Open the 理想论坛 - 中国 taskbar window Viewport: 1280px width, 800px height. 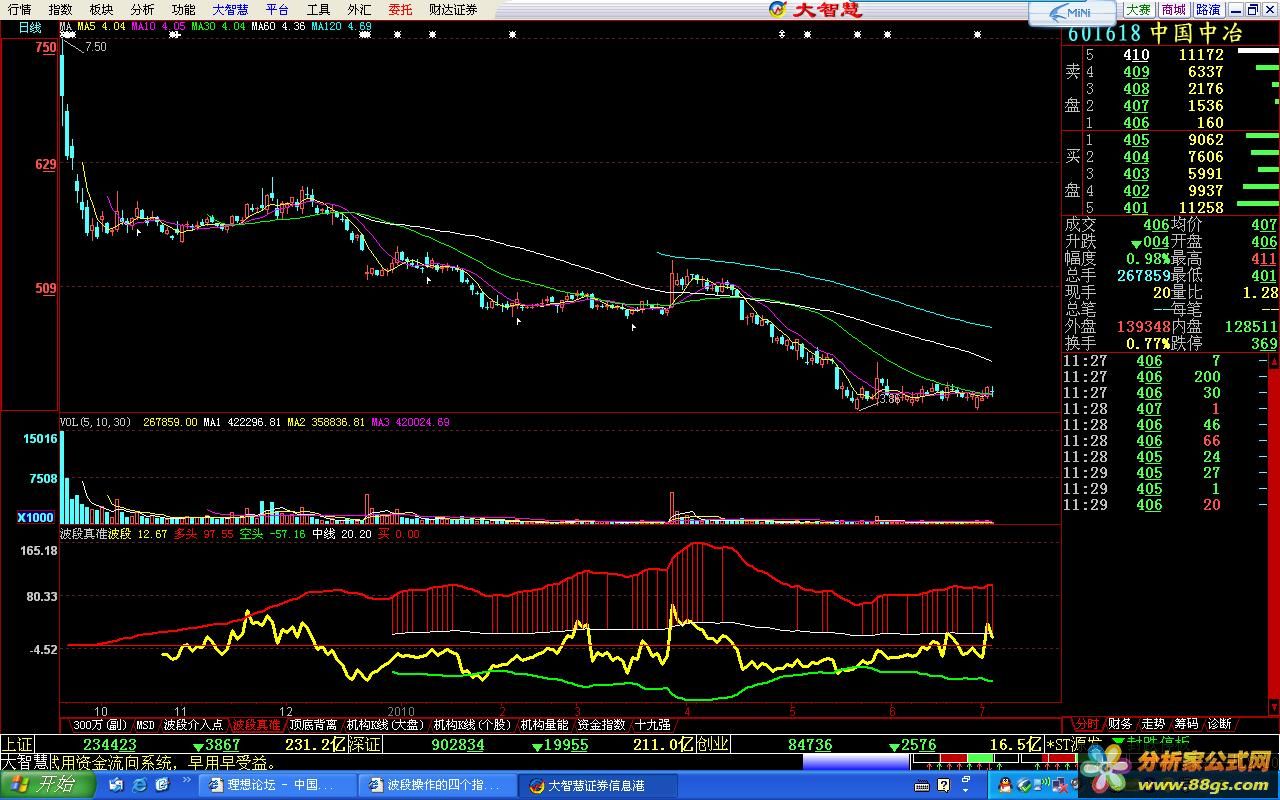point(279,785)
